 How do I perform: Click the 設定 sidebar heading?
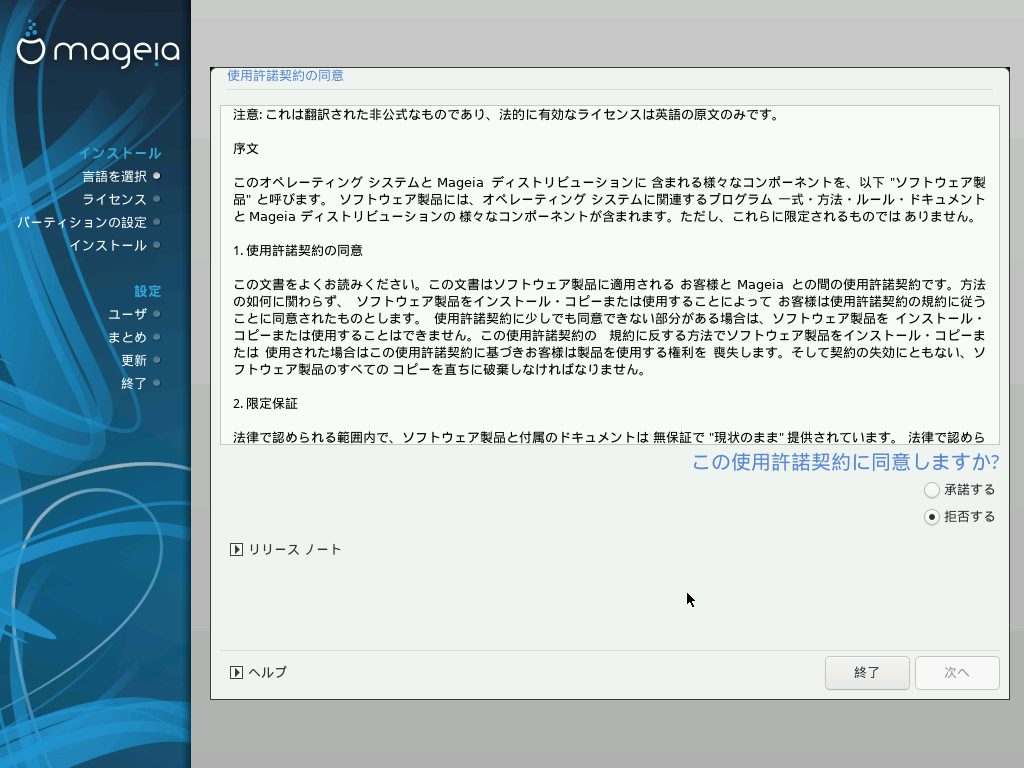coord(148,291)
